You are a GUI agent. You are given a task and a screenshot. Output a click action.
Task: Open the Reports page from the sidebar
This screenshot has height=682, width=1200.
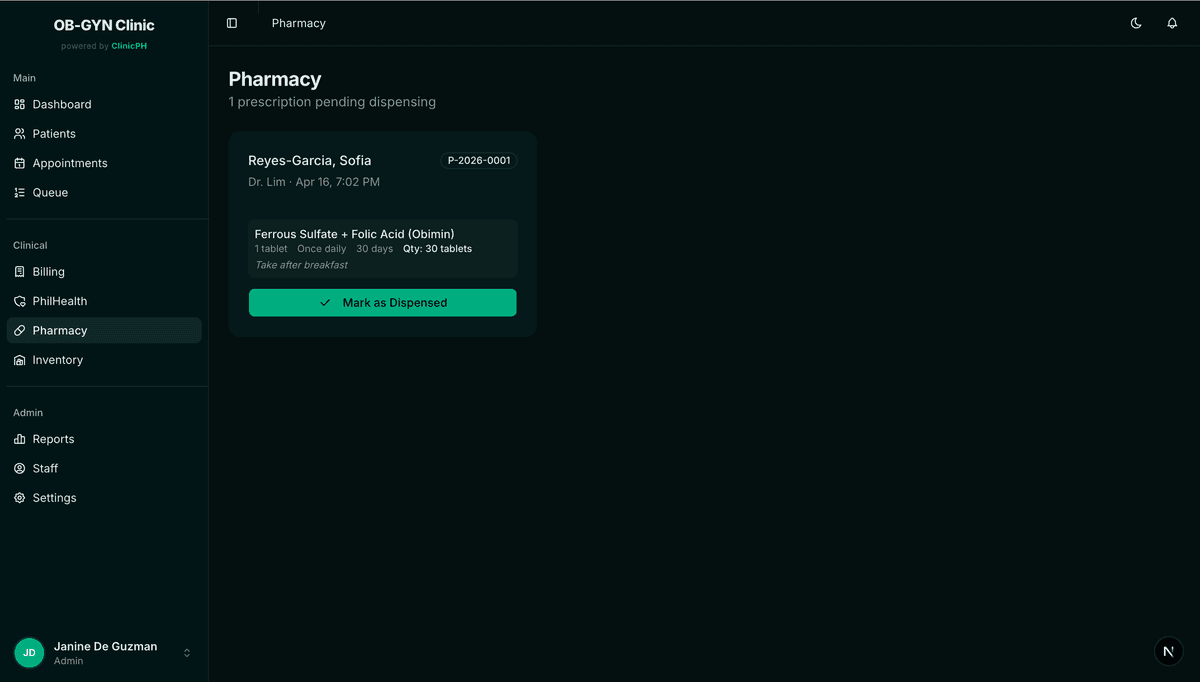(53, 439)
